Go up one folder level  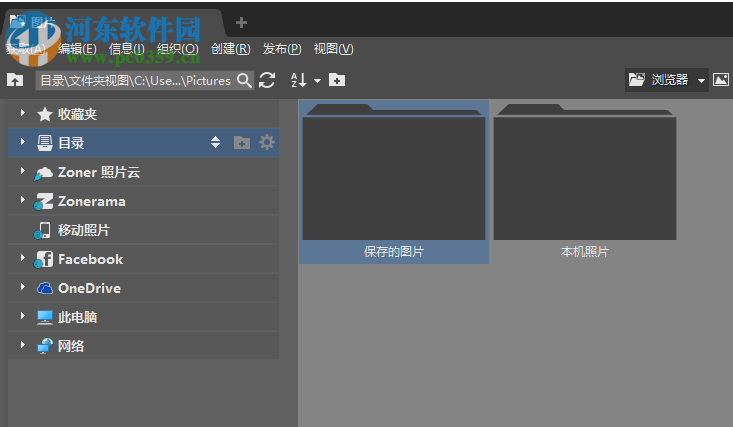tap(15, 80)
